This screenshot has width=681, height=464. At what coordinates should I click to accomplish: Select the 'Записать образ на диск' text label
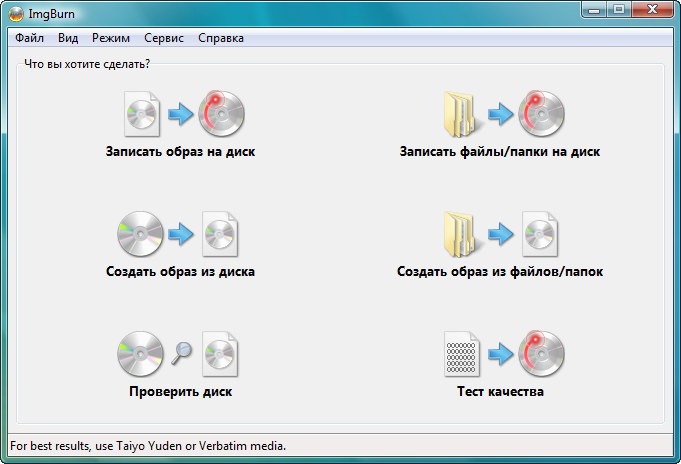click(x=180, y=152)
